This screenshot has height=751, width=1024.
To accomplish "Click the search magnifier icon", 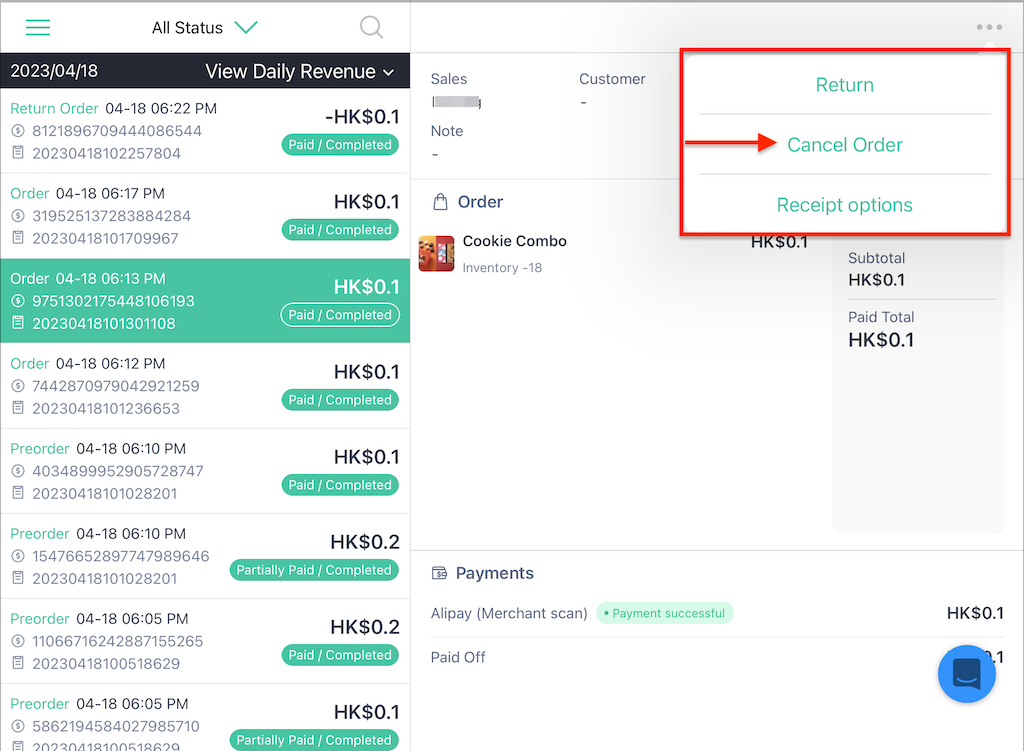I will click(371, 27).
